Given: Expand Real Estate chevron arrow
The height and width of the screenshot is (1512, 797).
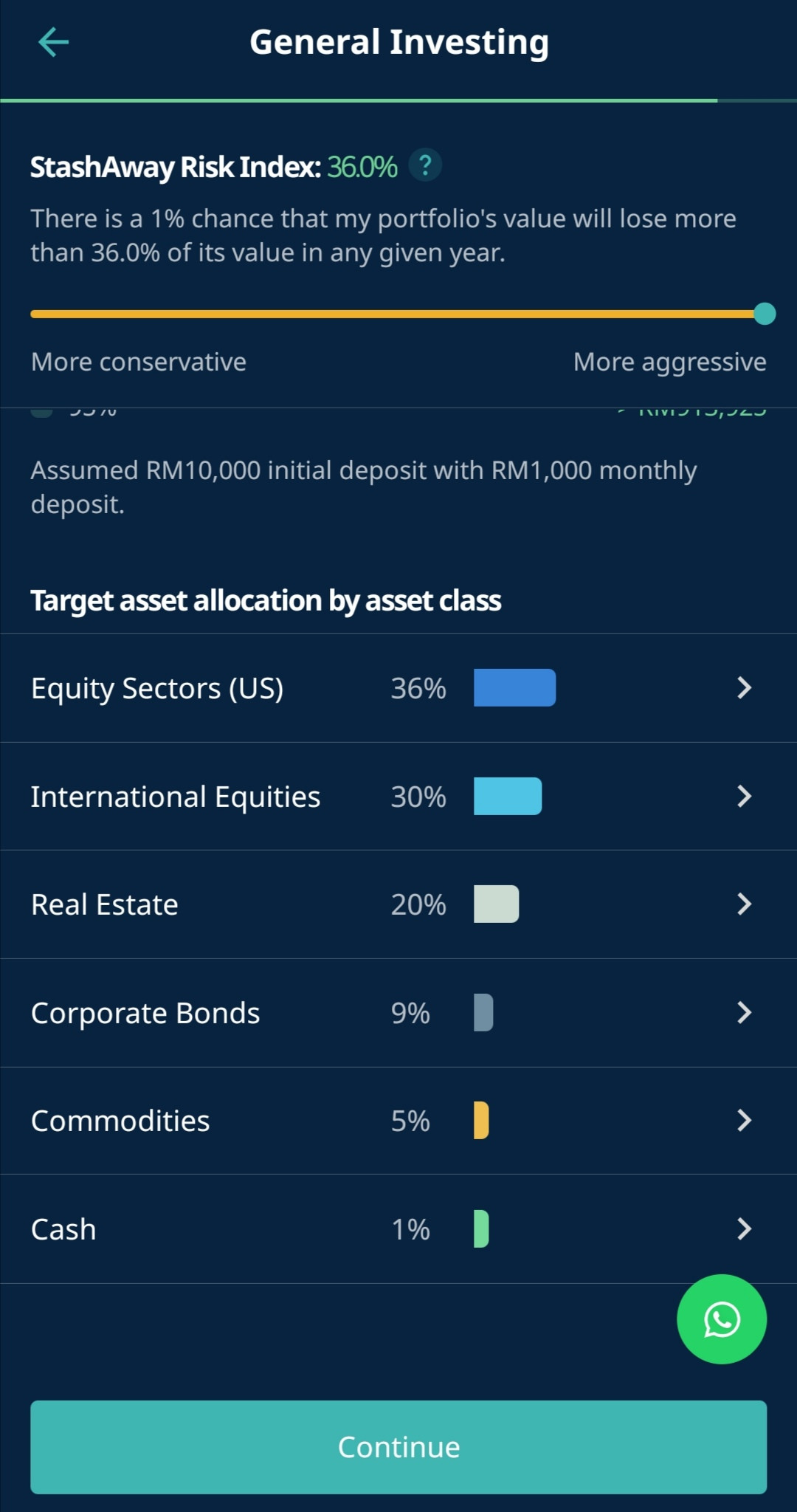Looking at the screenshot, I should coord(744,904).
